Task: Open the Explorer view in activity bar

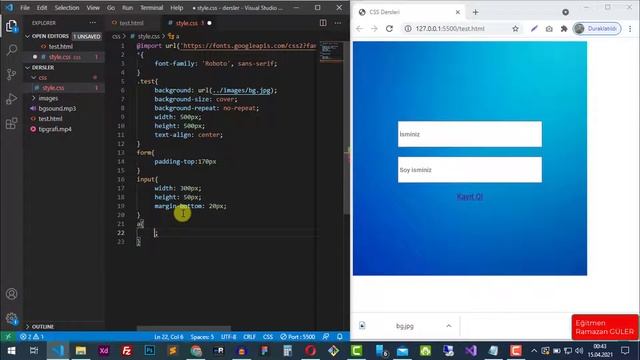Action: 11,26
